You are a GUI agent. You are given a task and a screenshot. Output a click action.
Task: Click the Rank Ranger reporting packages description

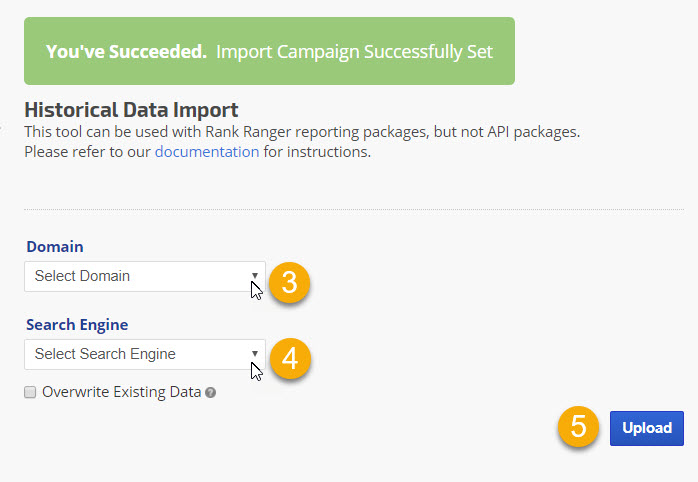[x=302, y=132]
